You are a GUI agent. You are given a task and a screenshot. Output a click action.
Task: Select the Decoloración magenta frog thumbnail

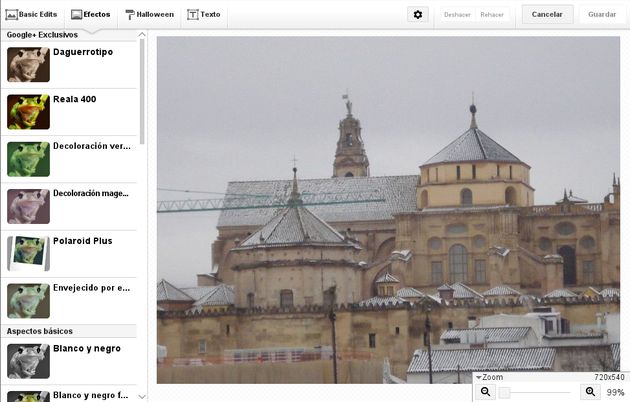(x=29, y=206)
